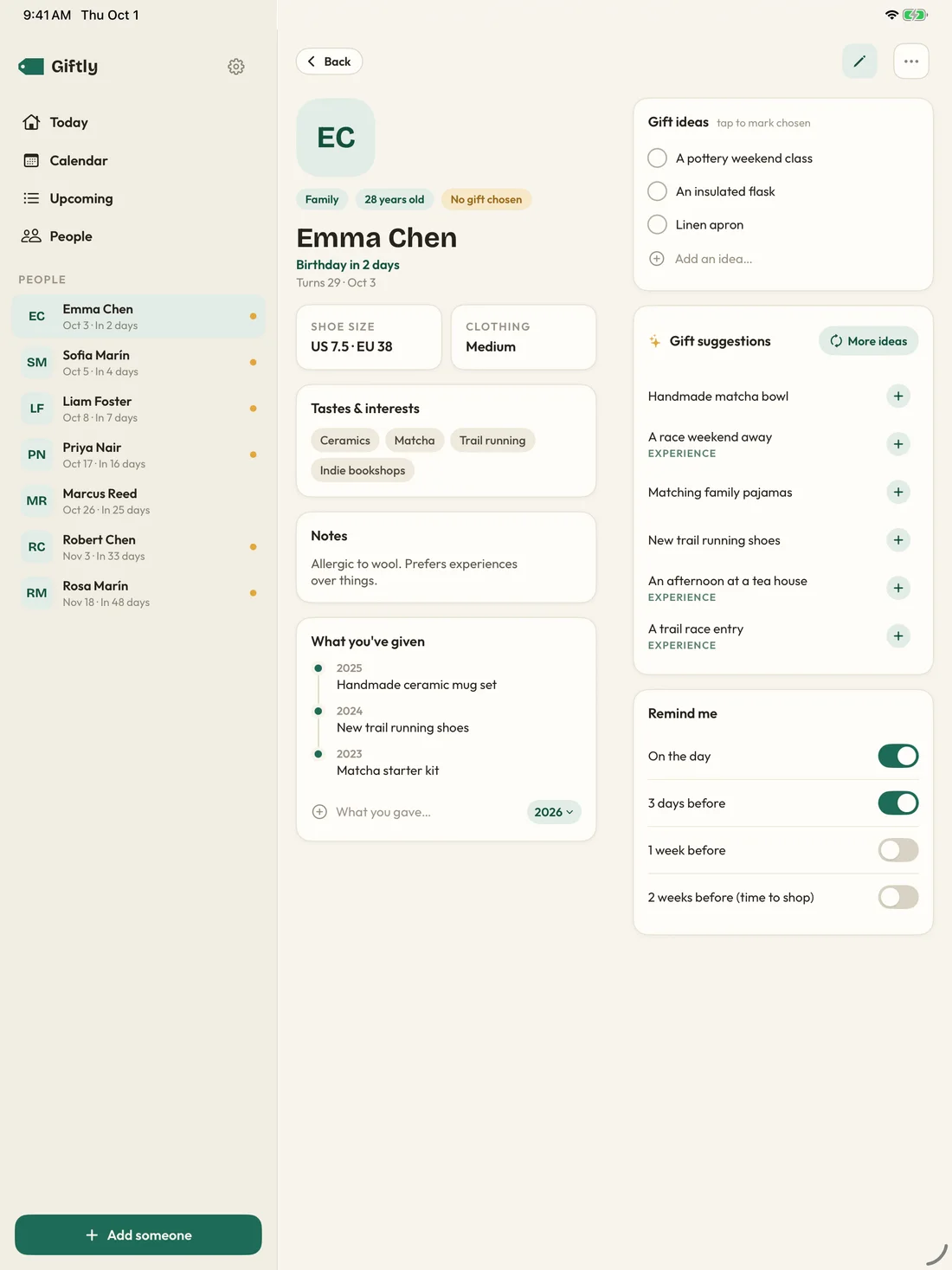Select Marcus Reed in the people list

pos(138,501)
